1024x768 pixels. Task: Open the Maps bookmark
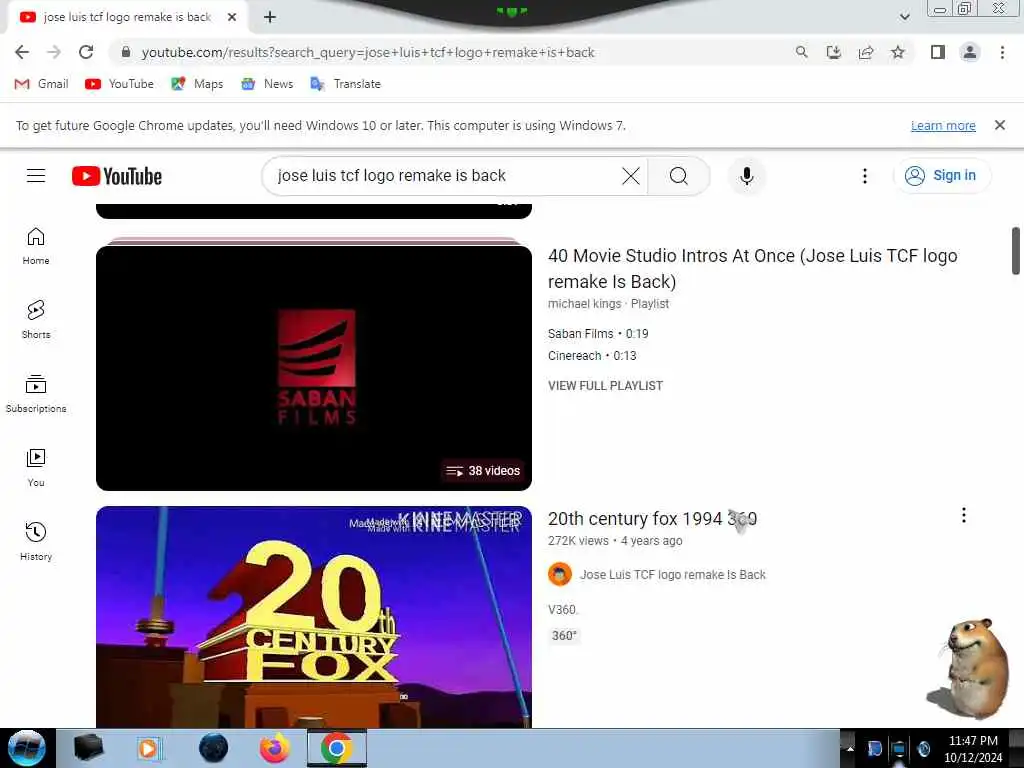pos(197,84)
